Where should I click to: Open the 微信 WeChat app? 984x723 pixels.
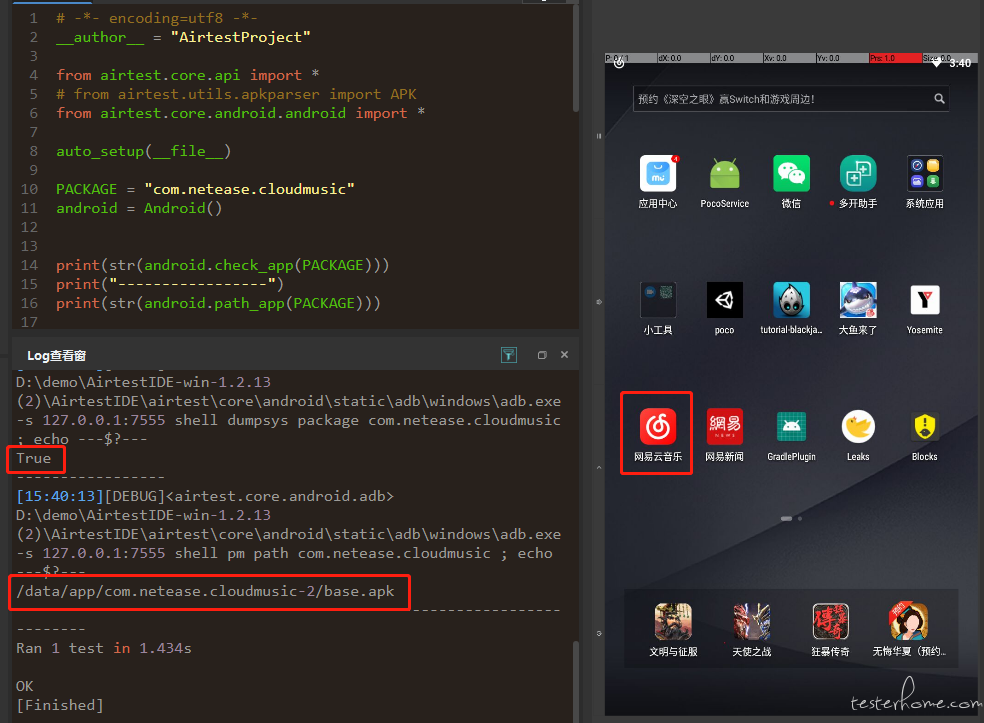click(x=791, y=174)
